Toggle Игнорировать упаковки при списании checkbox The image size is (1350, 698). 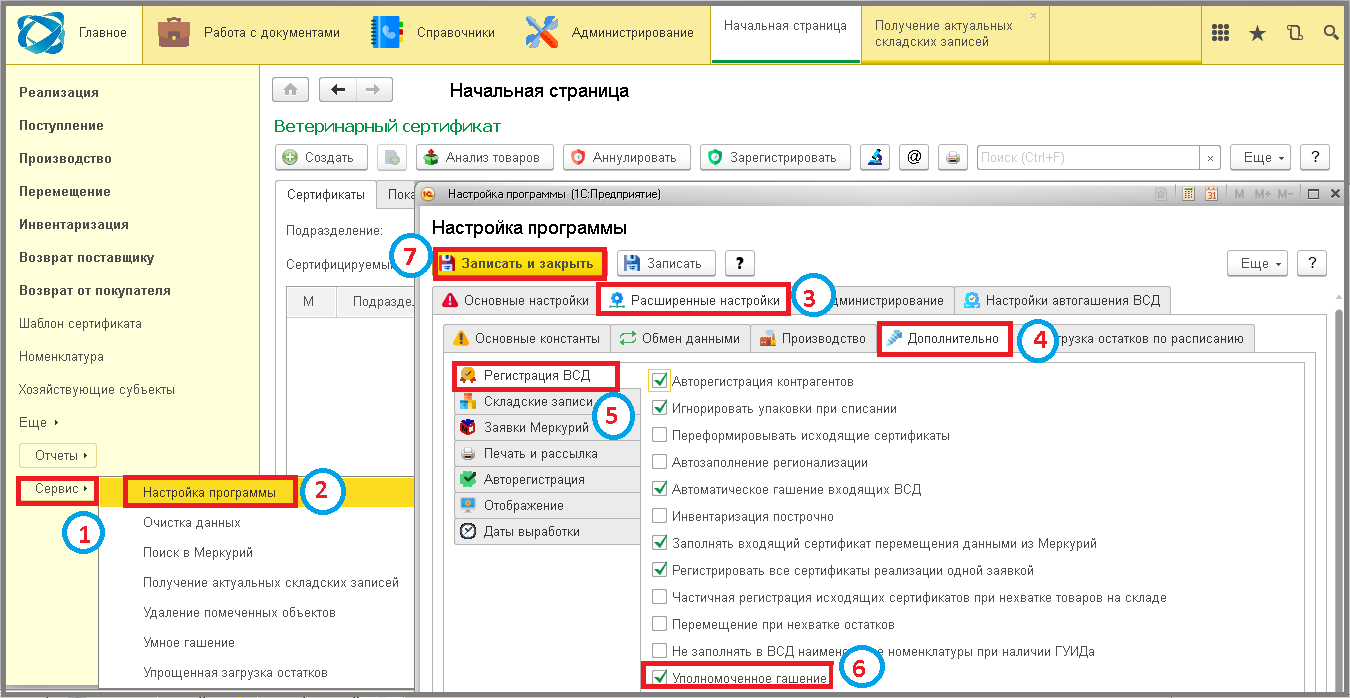click(x=660, y=408)
